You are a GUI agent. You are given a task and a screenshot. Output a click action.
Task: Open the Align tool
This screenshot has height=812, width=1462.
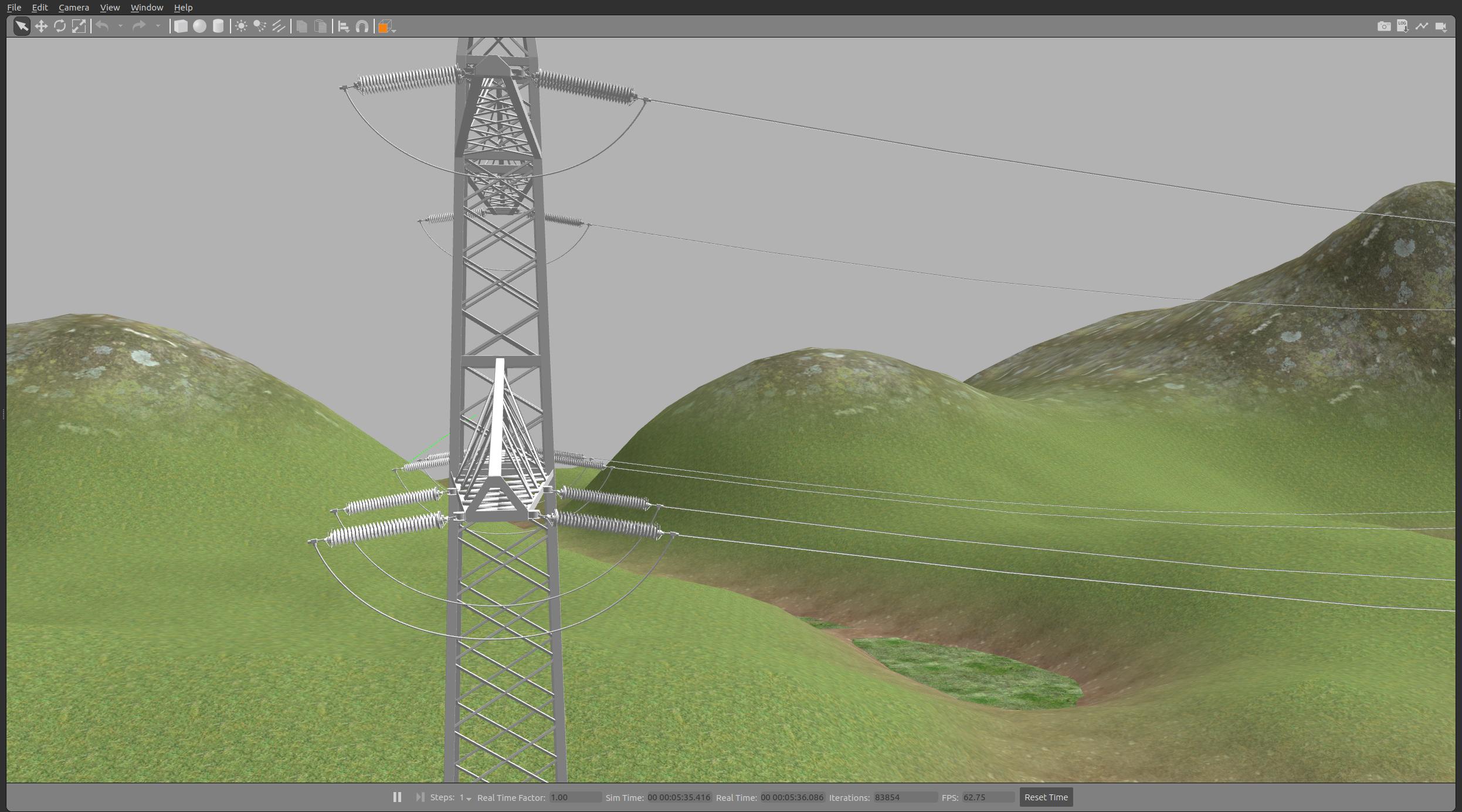(x=344, y=26)
